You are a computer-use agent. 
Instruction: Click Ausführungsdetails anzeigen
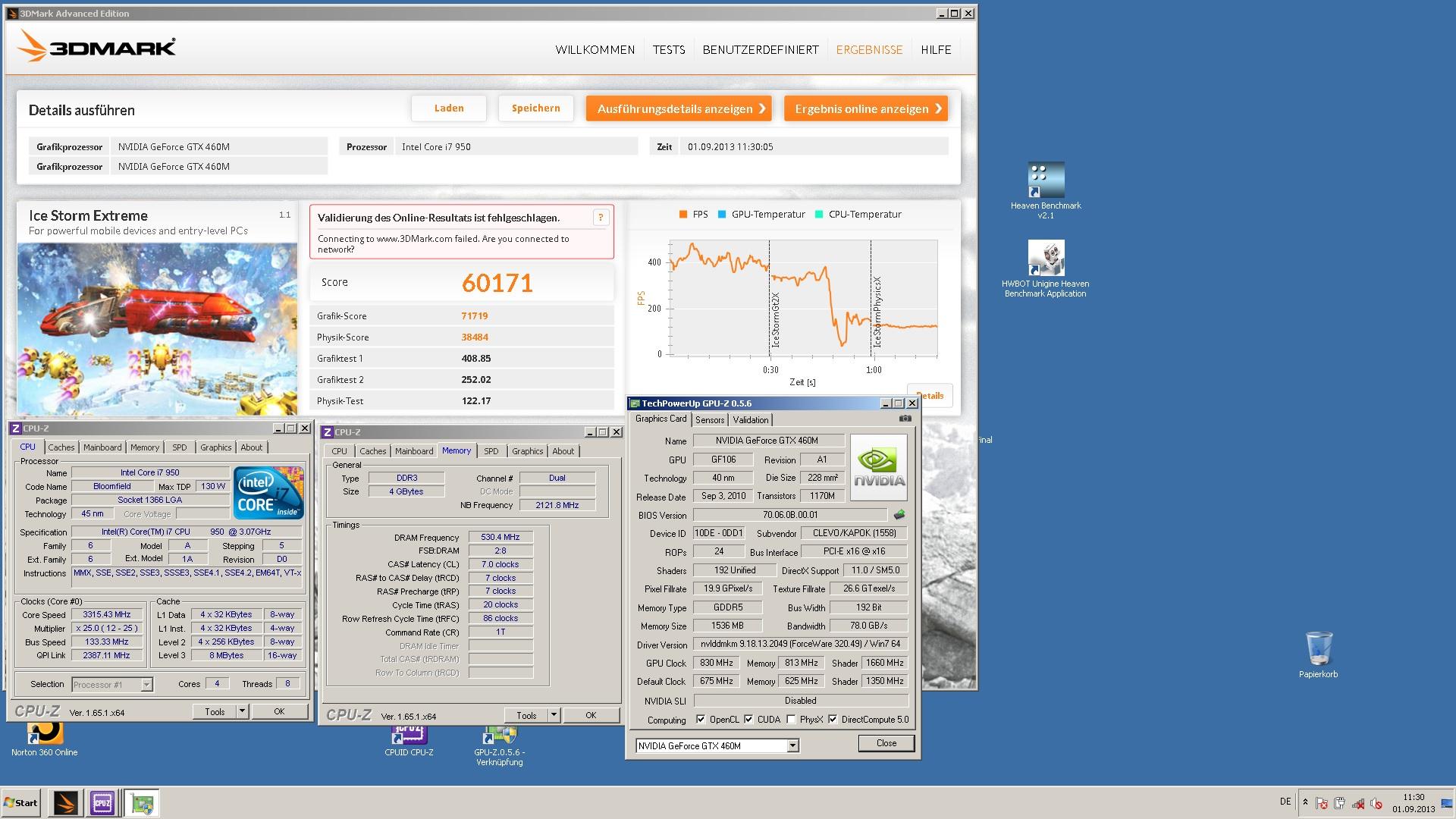[679, 108]
